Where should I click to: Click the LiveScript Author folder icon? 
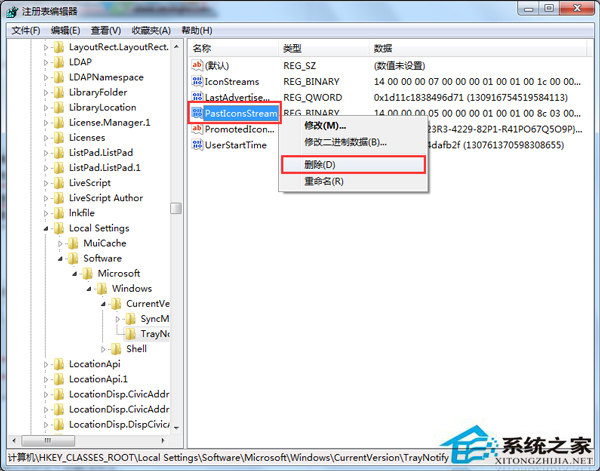[x=59, y=198]
